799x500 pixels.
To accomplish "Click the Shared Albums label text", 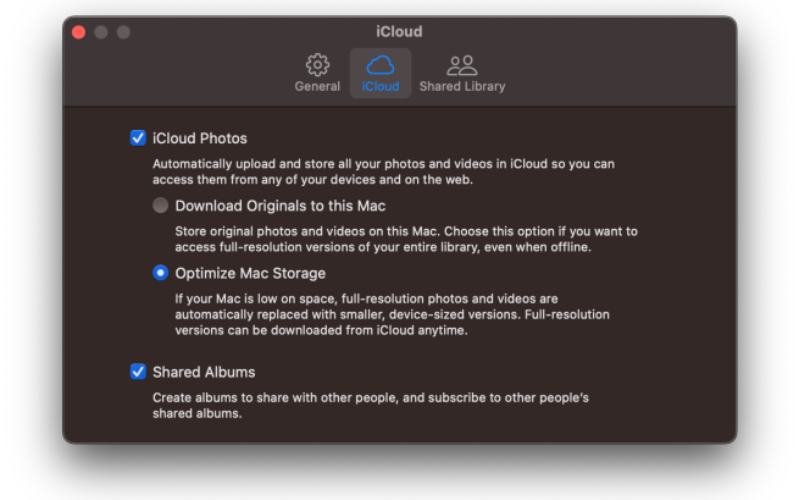I will point(204,372).
